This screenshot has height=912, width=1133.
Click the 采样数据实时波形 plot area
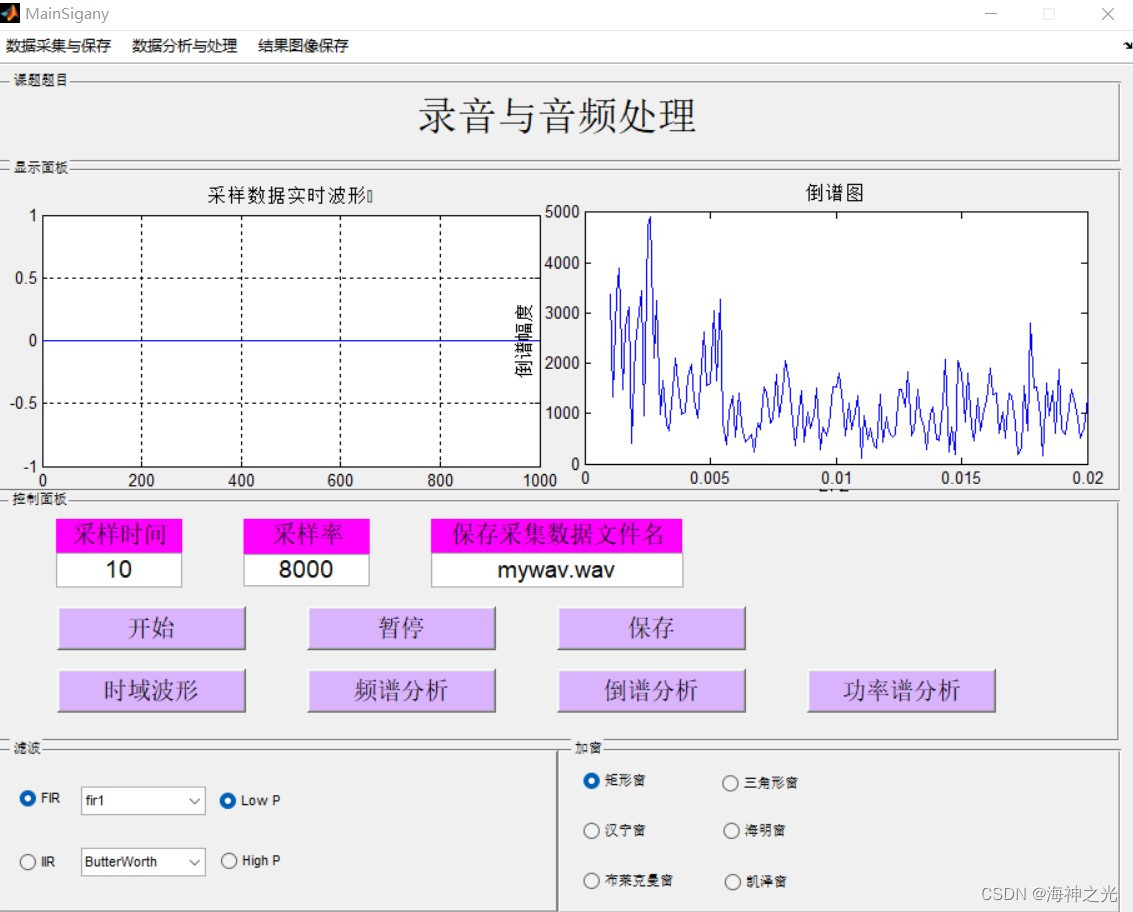click(x=291, y=341)
